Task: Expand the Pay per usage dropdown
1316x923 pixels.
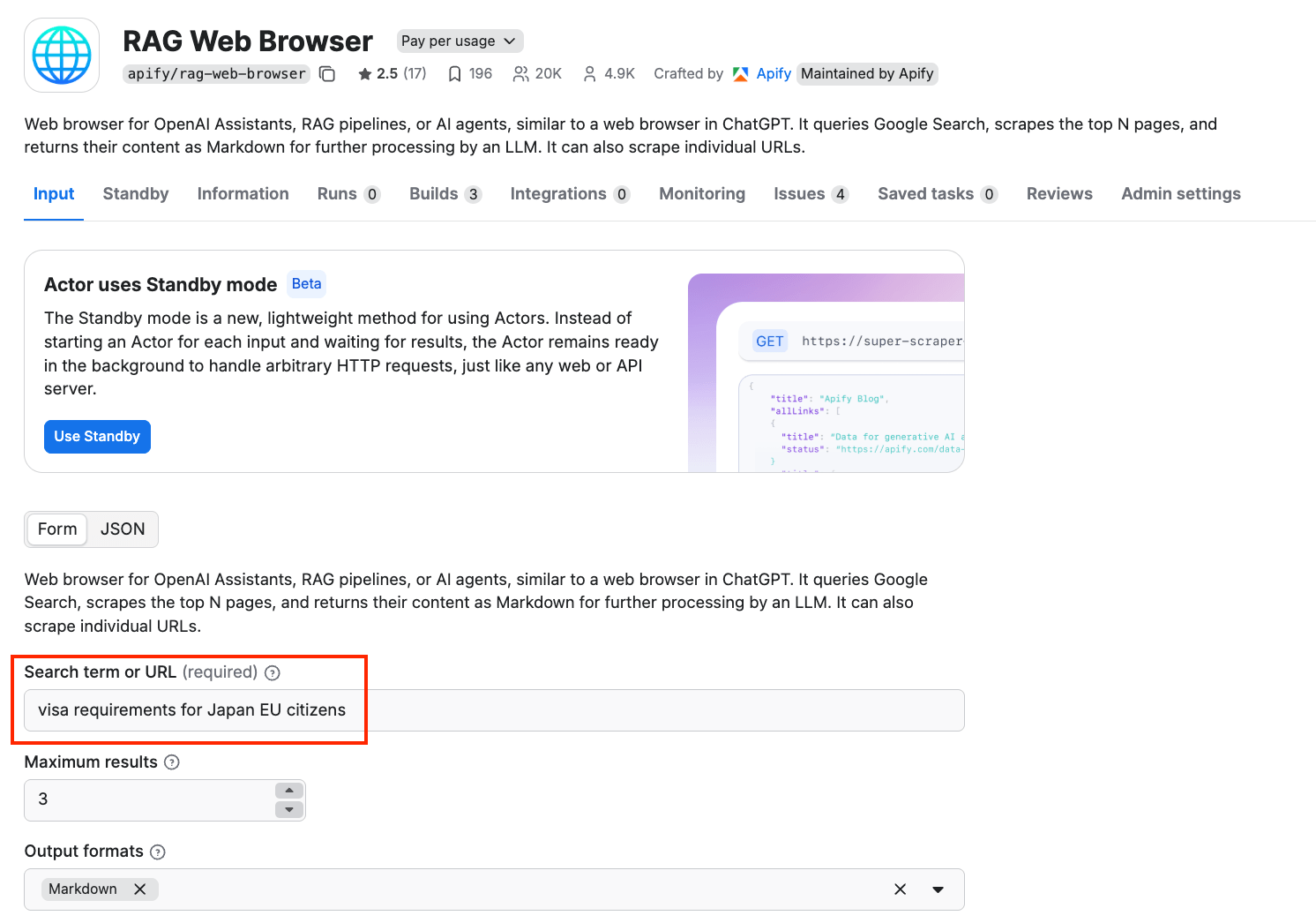Action: point(459,41)
